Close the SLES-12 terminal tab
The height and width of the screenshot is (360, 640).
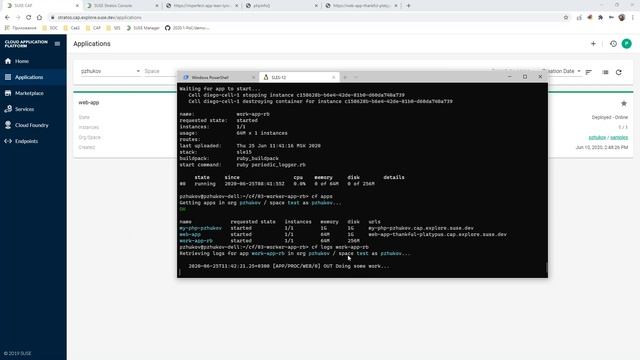pyautogui.click(x=333, y=77)
